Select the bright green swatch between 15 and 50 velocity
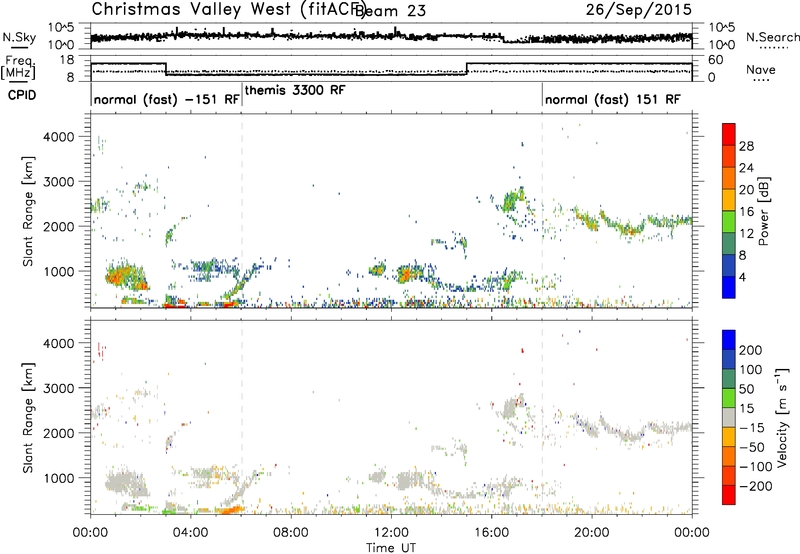 point(729,398)
